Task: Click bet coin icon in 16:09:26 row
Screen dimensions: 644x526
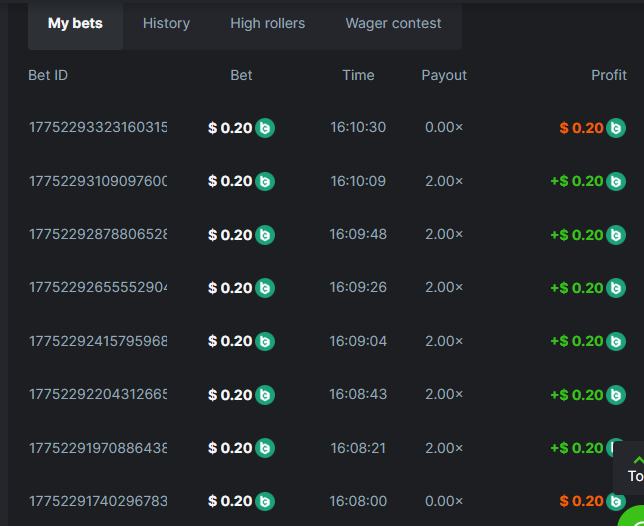Action: pyautogui.click(x=265, y=288)
